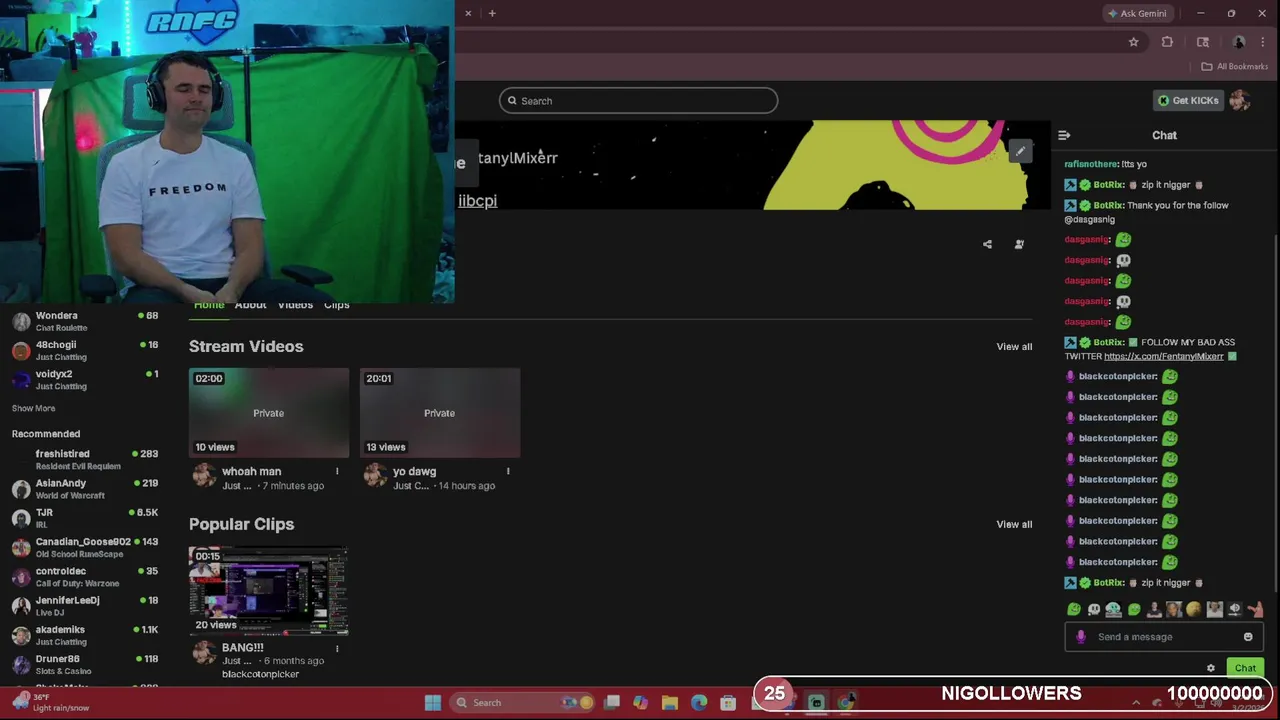This screenshot has height=720, width=1280.
Task: Click the share channel icon
Action: tap(987, 244)
